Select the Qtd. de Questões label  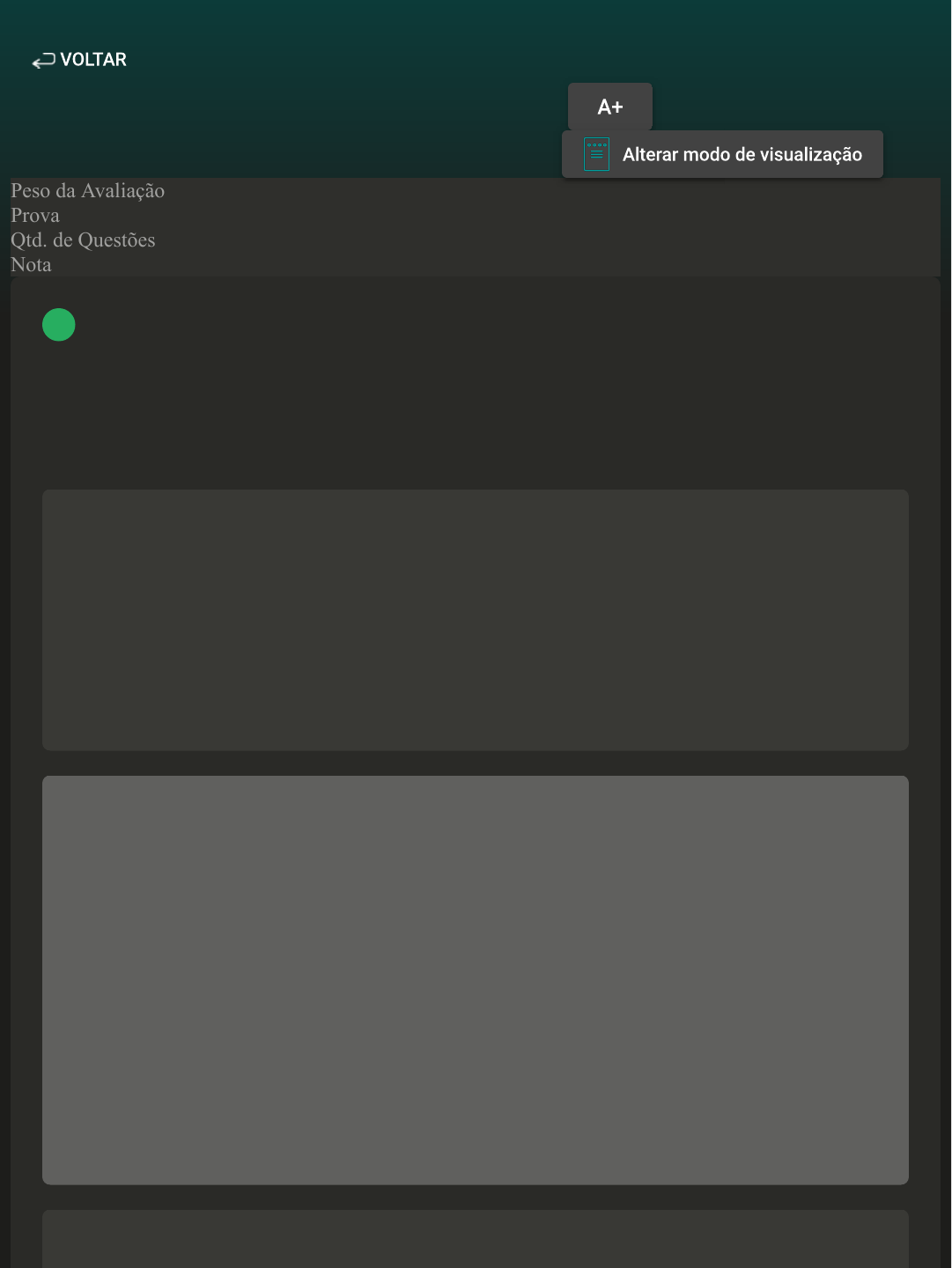click(x=83, y=240)
